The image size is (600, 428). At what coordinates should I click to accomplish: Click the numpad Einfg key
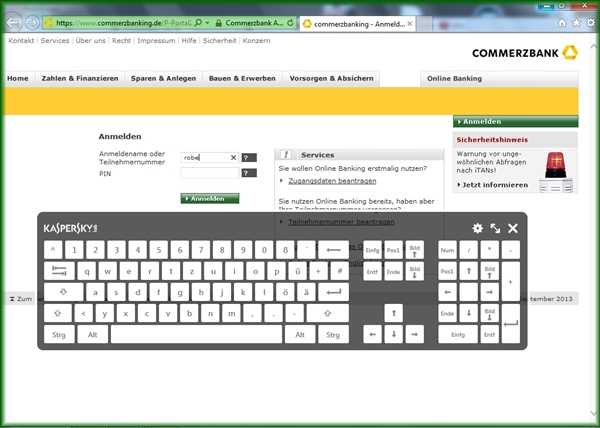pyautogui.click(x=458, y=335)
